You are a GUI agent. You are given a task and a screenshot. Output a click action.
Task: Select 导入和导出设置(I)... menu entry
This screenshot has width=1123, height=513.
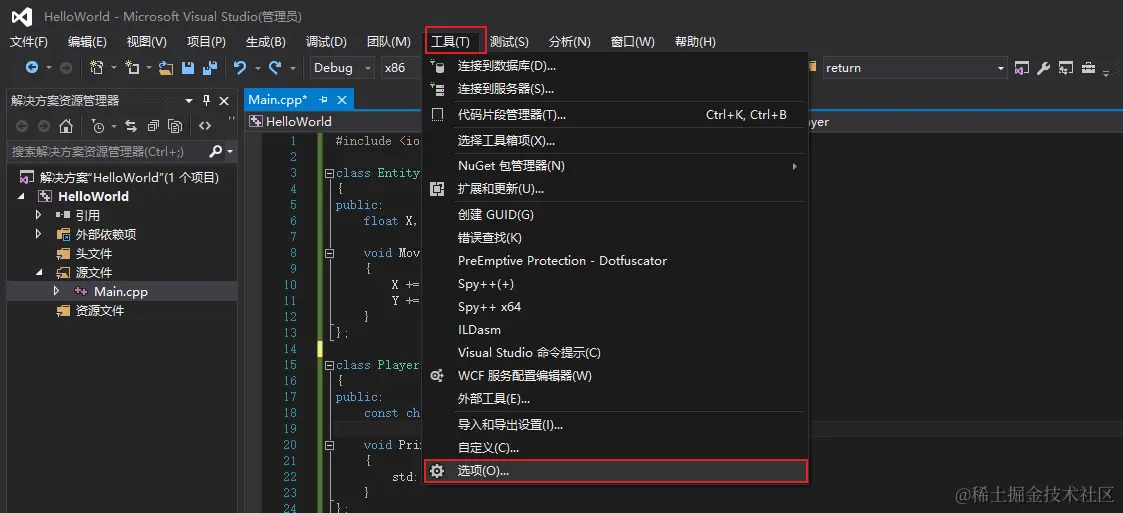(615, 425)
